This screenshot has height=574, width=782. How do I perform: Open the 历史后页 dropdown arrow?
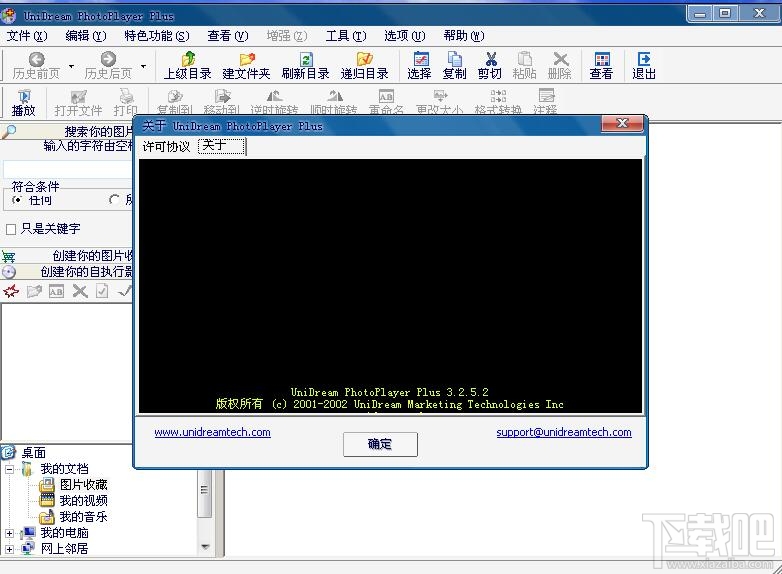pos(144,66)
